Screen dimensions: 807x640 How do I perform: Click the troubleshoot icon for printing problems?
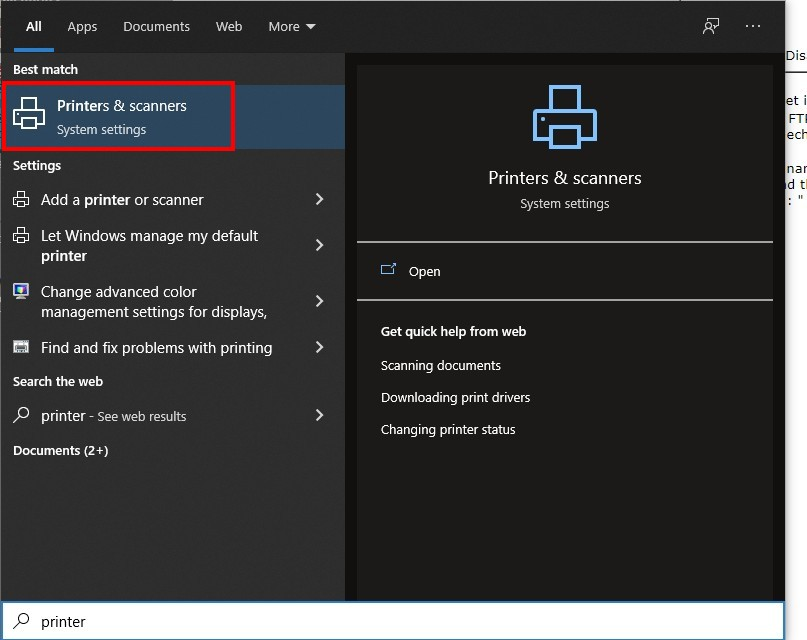[x=21, y=347]
